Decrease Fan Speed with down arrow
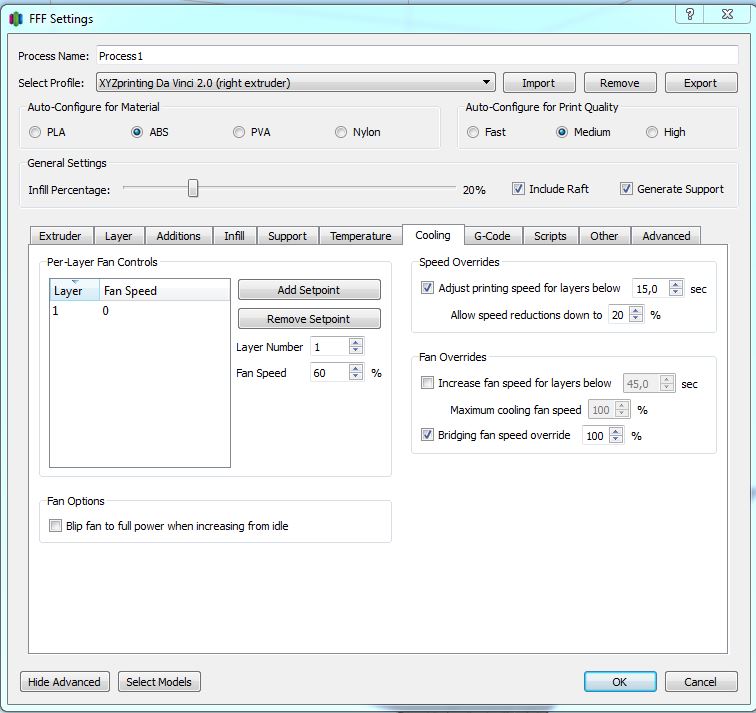 coord(356,377)
